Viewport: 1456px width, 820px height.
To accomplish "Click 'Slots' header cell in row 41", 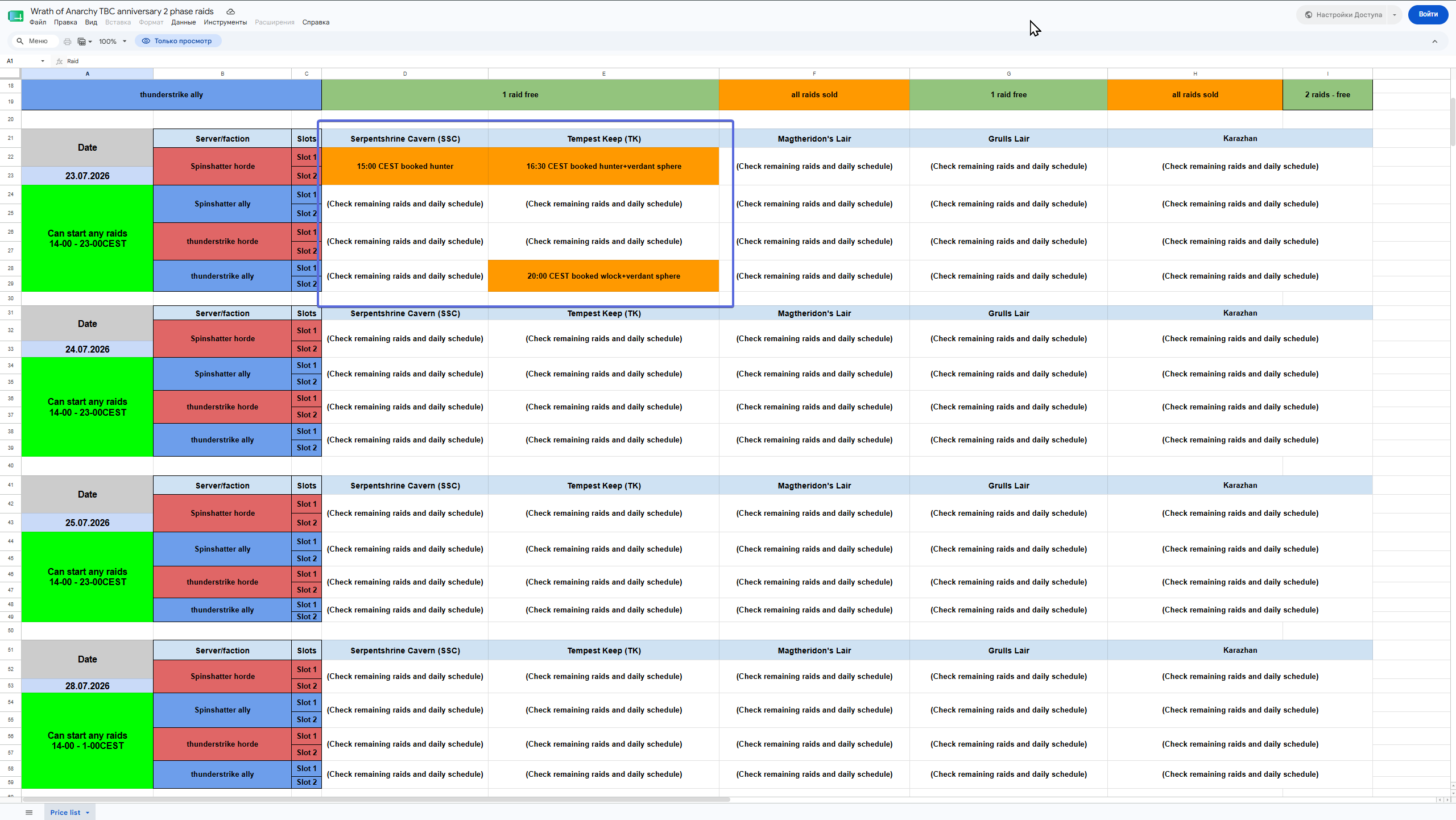I will [x=307, y=486].
